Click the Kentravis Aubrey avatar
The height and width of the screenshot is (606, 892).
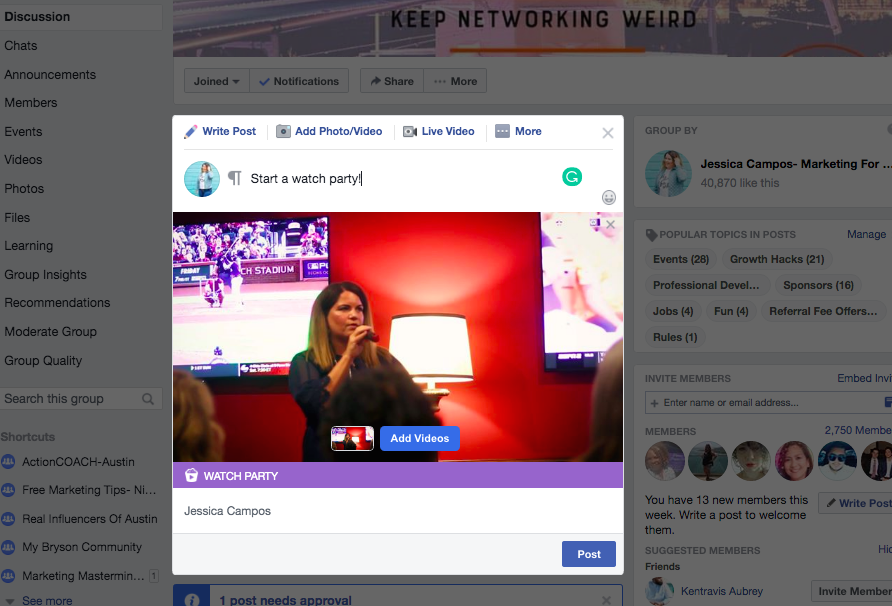[660, 591]
